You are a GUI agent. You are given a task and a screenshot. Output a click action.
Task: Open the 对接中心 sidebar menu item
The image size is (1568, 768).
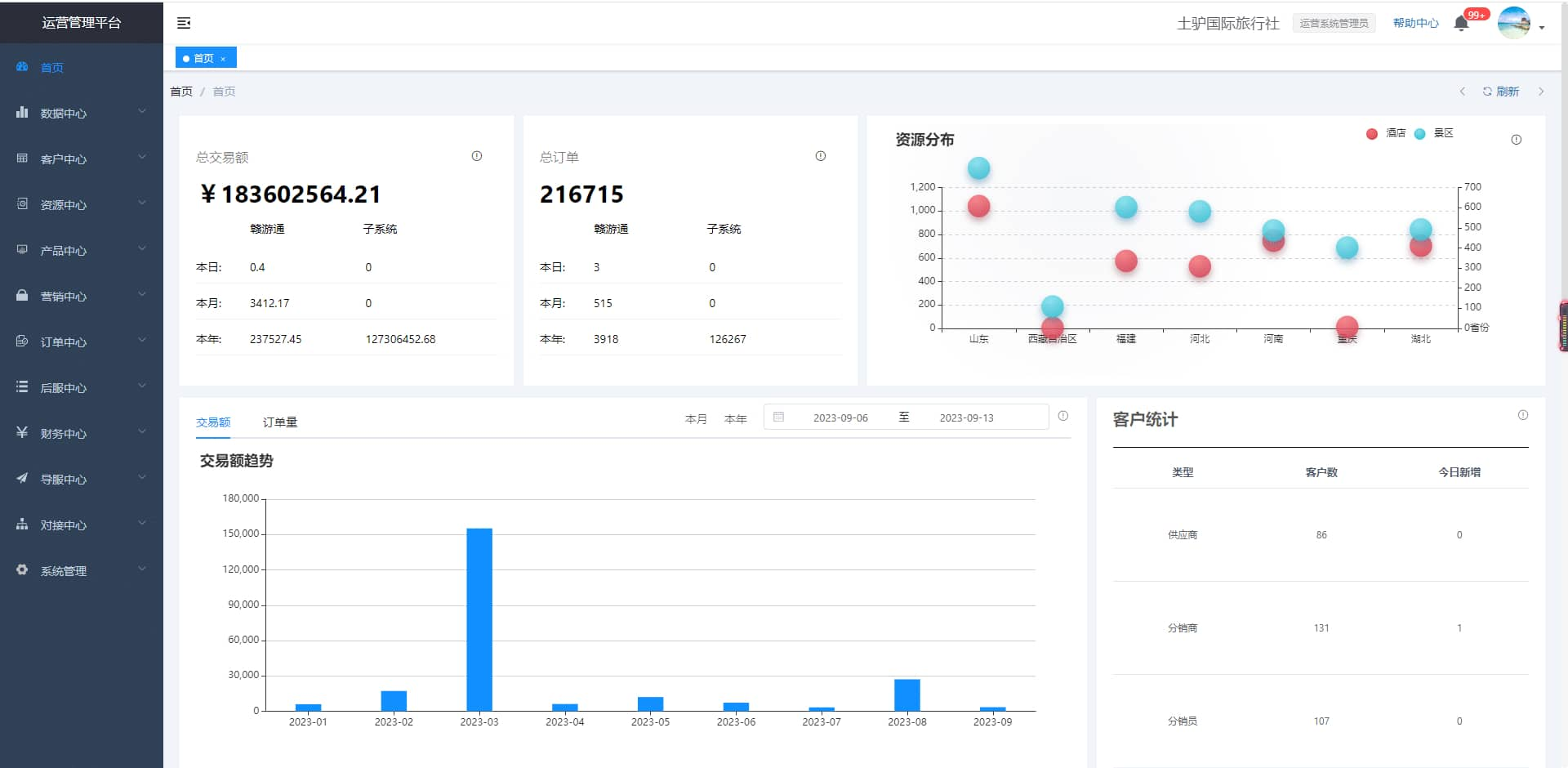(x=82, y=525)
